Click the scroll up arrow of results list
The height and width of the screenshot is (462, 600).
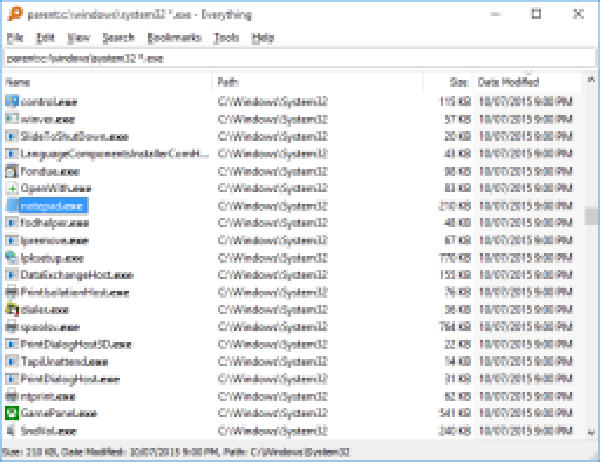(x=591, y=79)
